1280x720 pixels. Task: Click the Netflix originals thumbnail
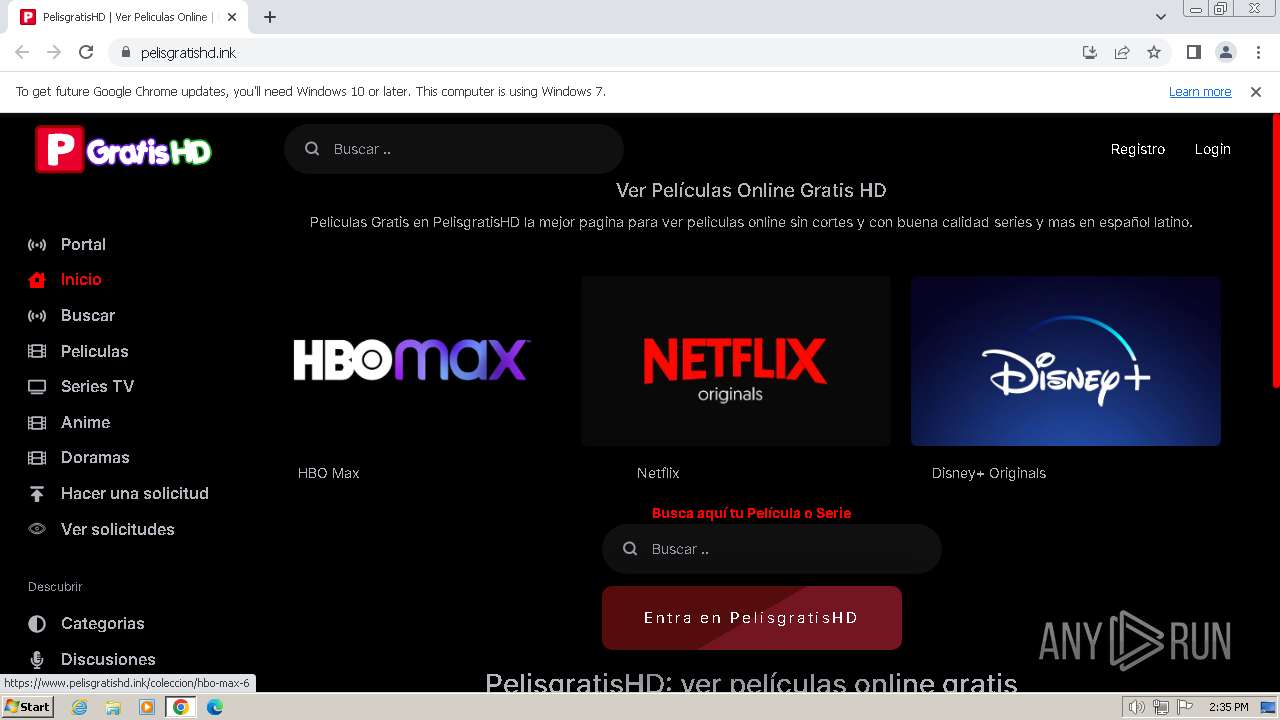pyautogui.click(x=736, y=361)
